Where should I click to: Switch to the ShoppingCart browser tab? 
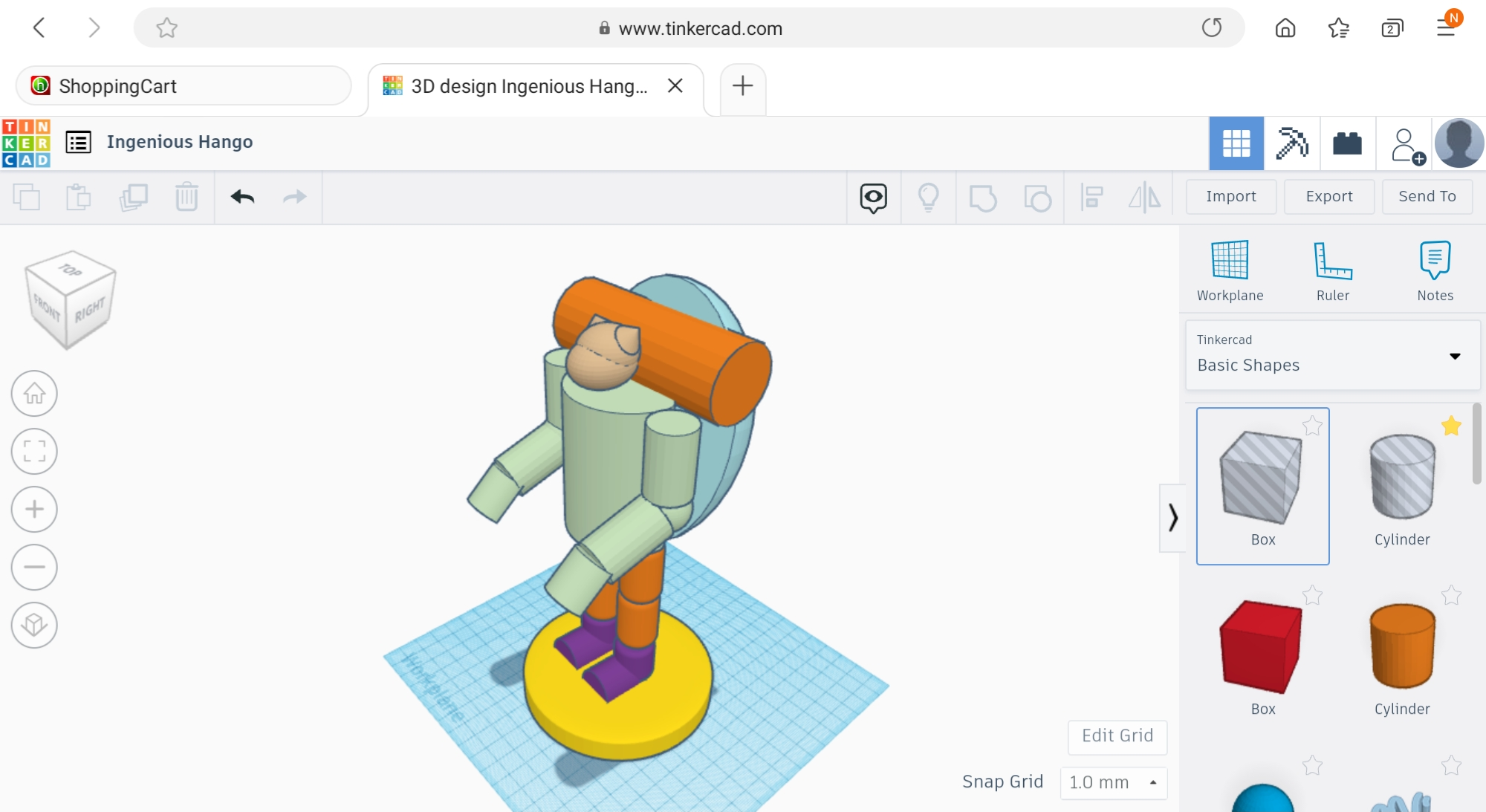(183, 86)
